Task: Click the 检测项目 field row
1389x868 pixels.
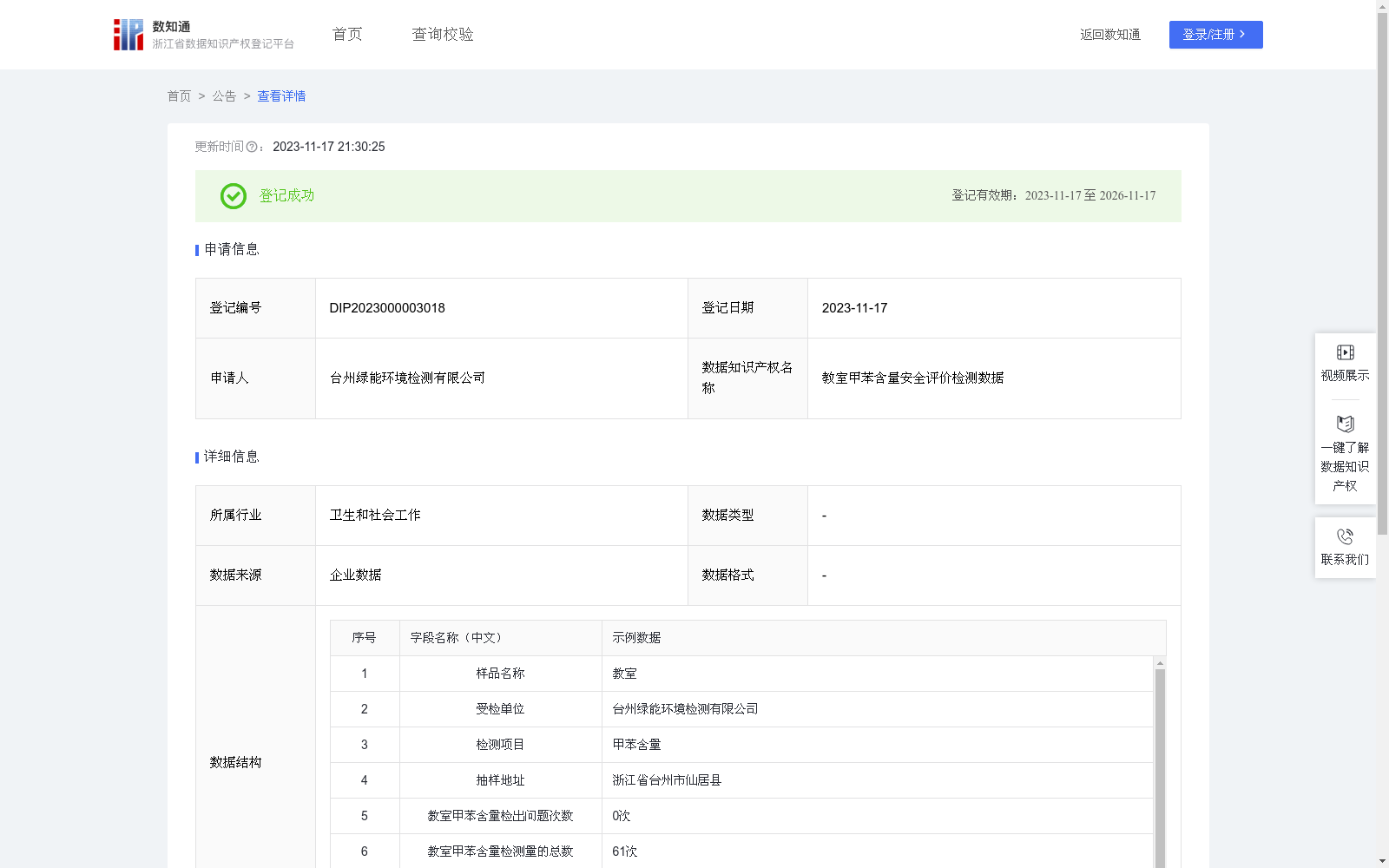Action: click(741, 745)
